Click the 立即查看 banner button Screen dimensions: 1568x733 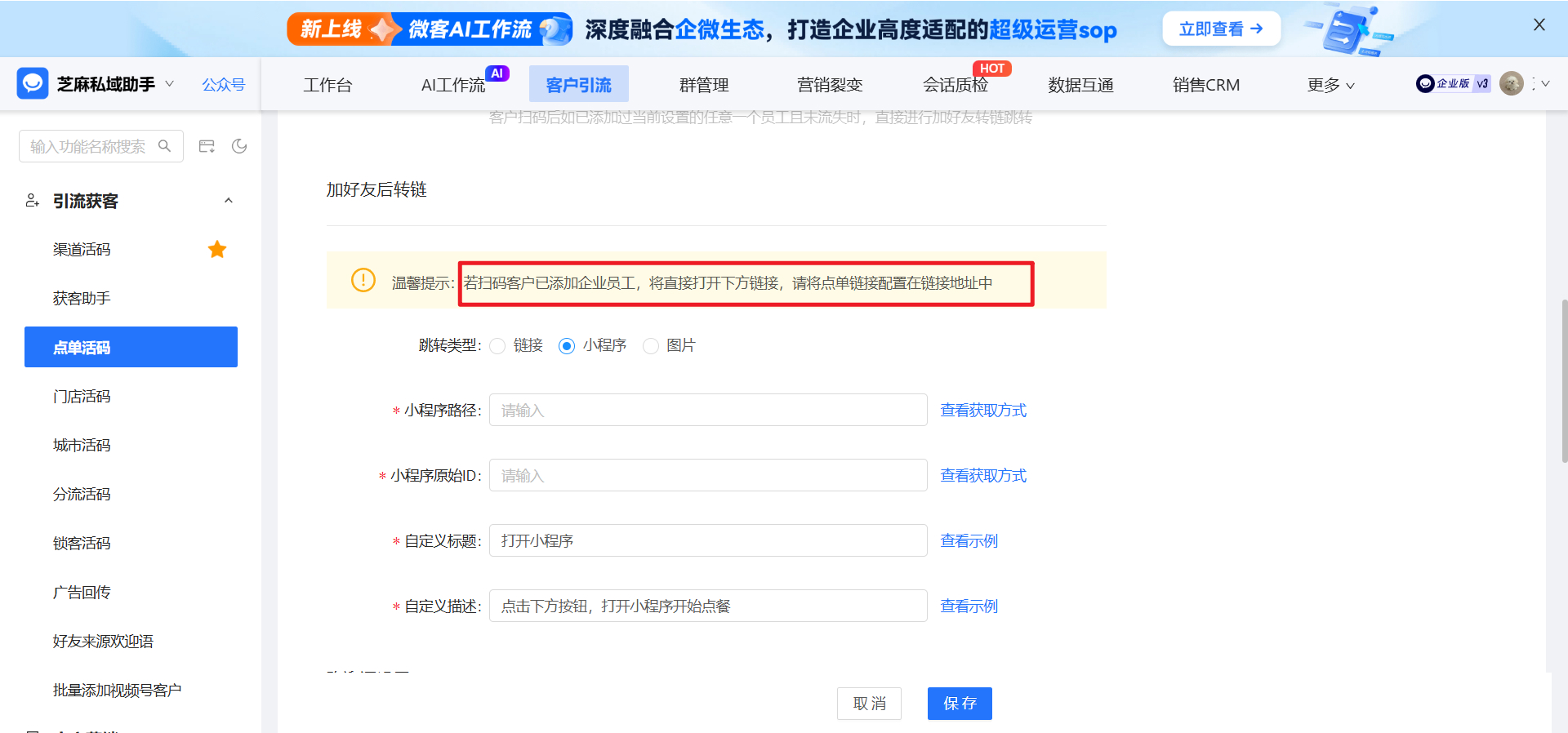[x=1221, y=29]
